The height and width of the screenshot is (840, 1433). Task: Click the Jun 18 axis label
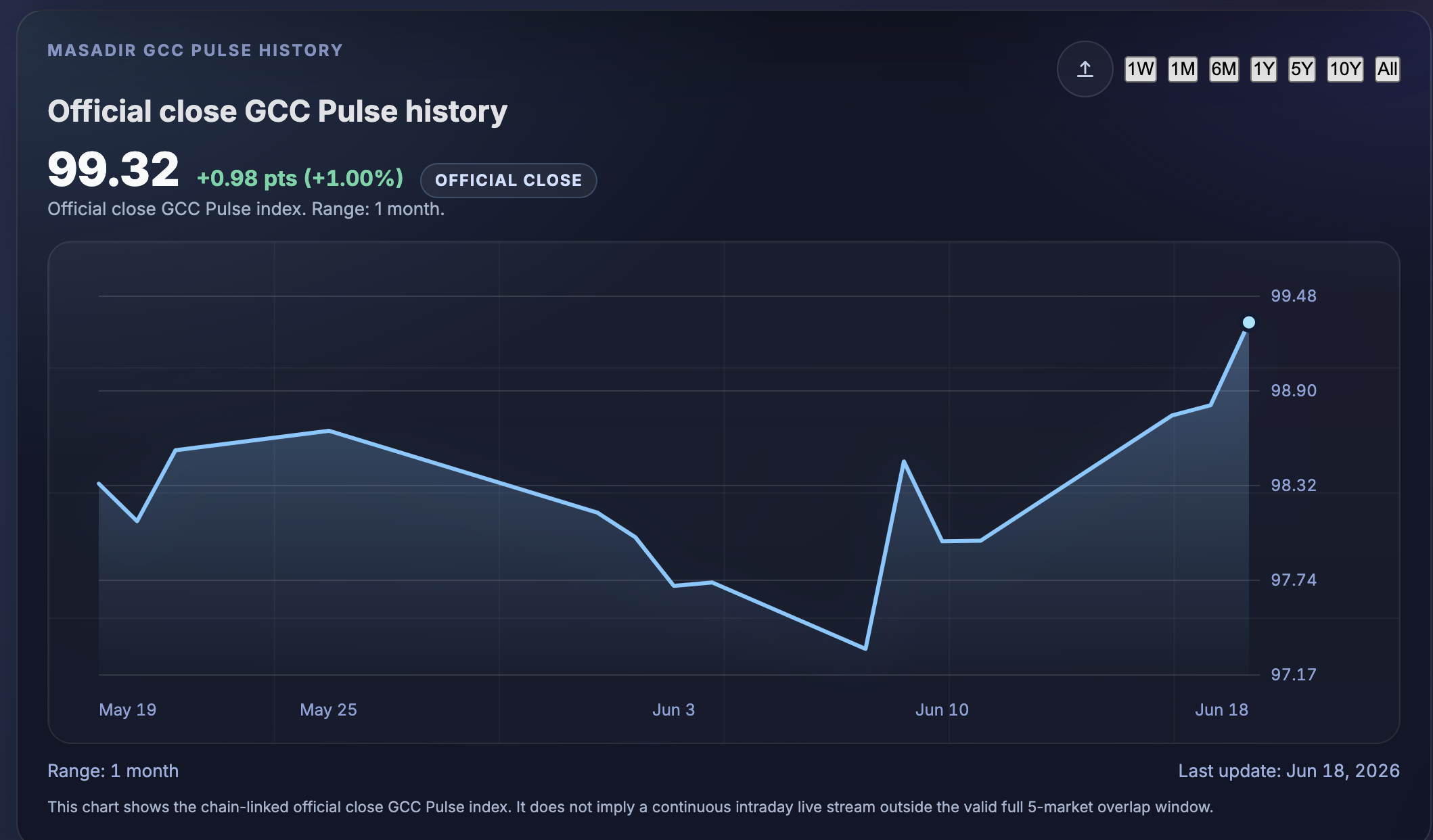(1221, 709)
